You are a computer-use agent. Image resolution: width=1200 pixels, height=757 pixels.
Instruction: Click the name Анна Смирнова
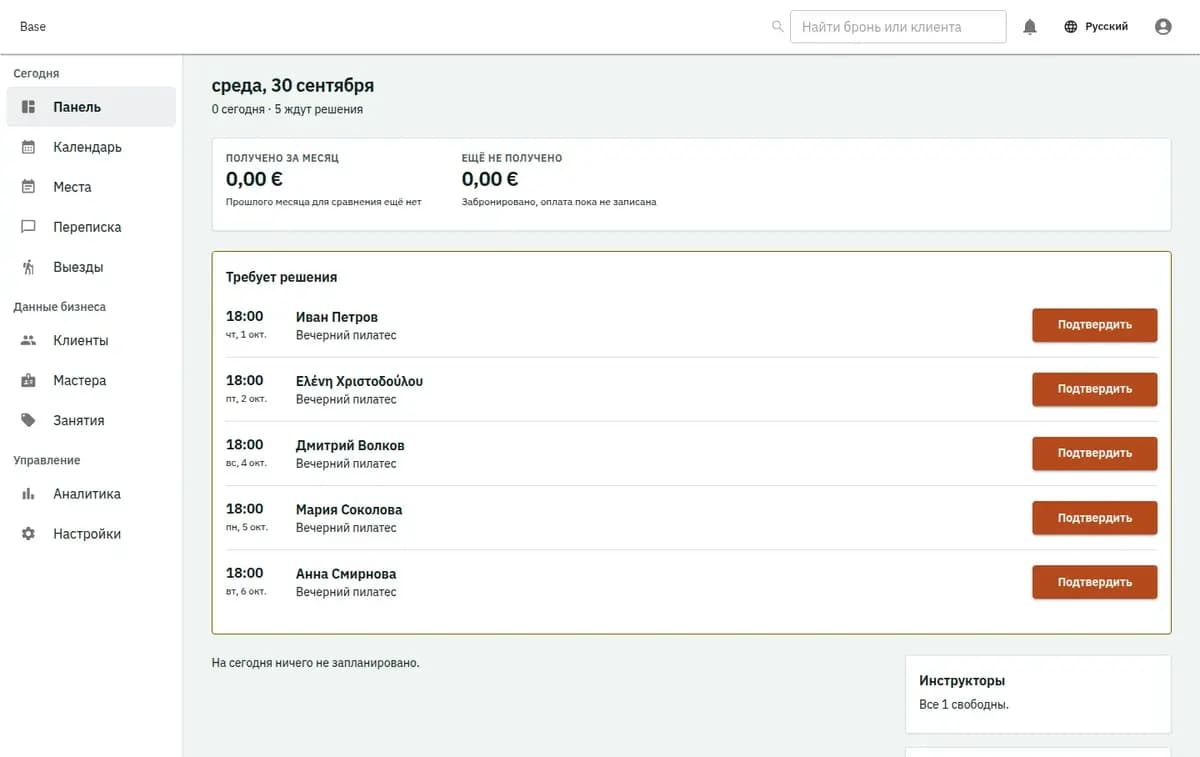coord(346,574)
